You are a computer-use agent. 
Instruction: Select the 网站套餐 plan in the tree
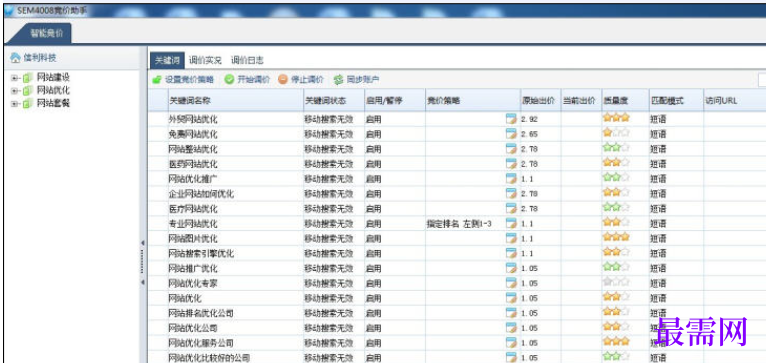[53, 103]
